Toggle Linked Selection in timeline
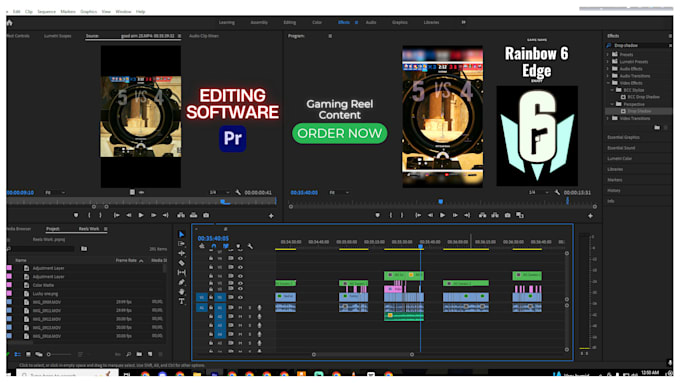 pyautogui.click(x=226, y=246)
